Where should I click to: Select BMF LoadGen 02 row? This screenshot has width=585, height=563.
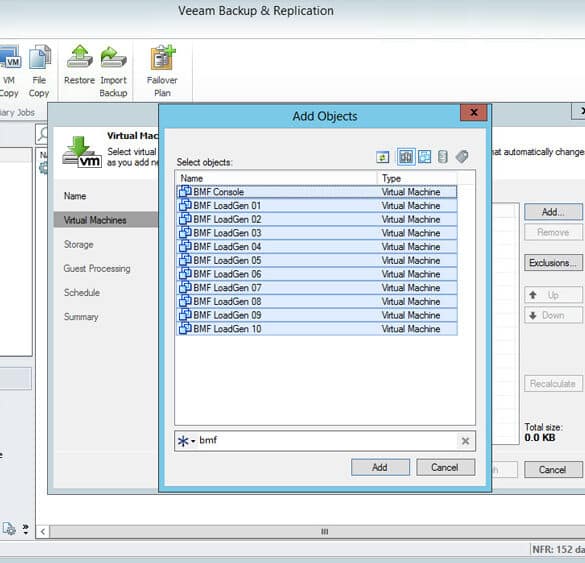pyautogui.click(x=317, y=219)
